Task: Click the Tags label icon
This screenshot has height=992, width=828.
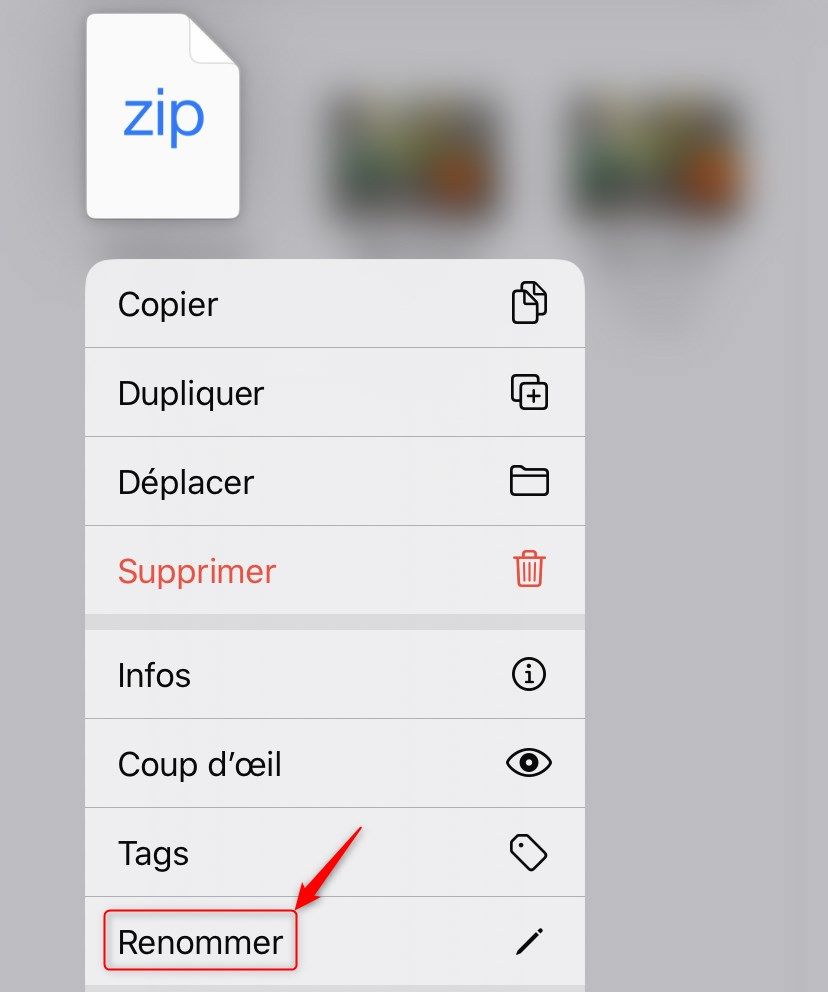Action: (529, 852)
